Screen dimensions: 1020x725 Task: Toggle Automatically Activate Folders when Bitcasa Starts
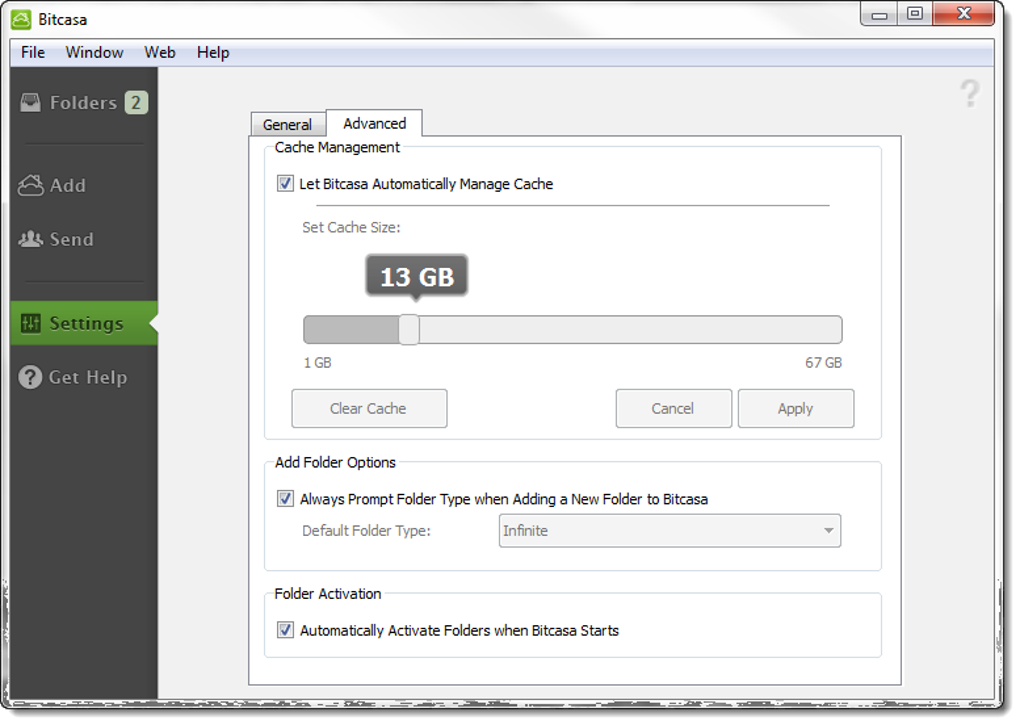click(285, 630)
